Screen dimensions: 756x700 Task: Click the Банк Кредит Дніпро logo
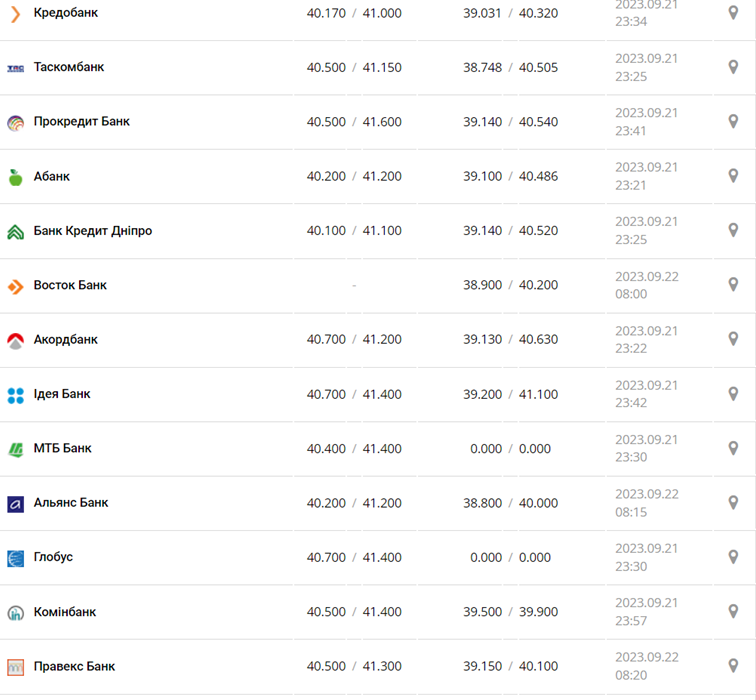pyautogui.click(x=15, y=231)
